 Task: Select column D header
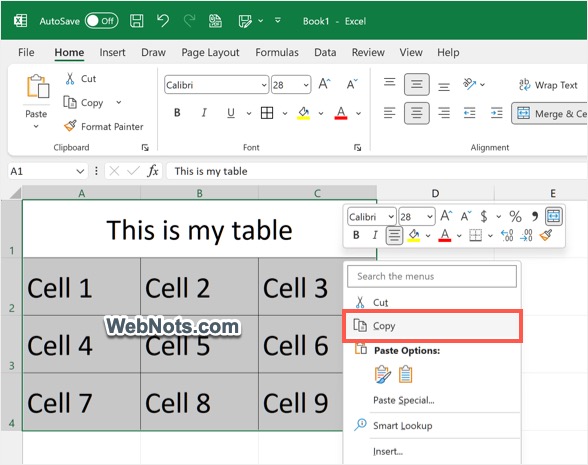[435, 194]
